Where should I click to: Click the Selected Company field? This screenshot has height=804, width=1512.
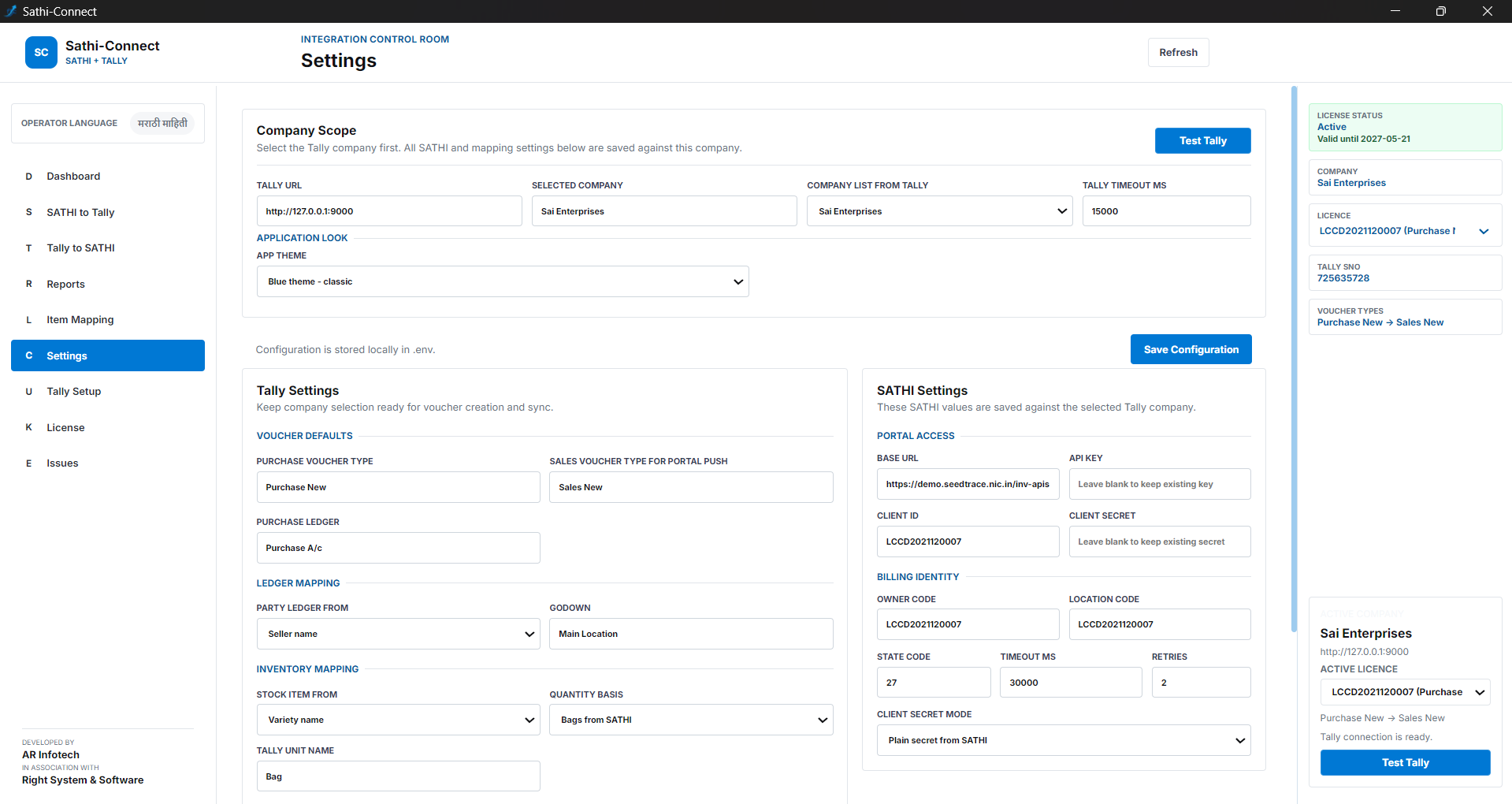664,211
